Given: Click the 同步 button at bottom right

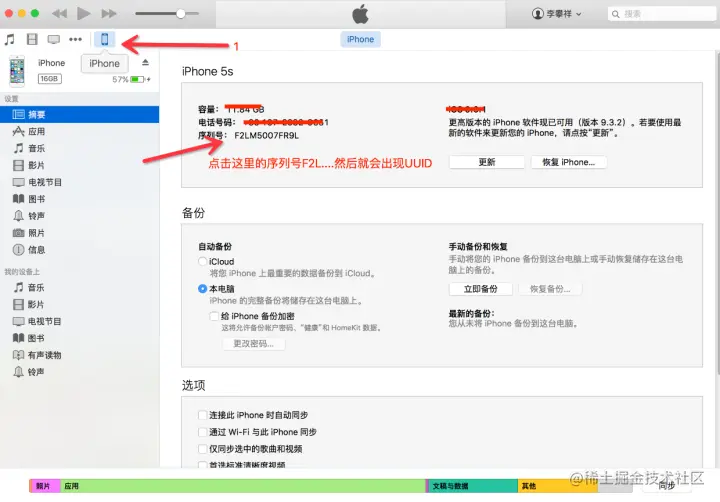Looking at the screenshot, I should (x=667, y=486).
